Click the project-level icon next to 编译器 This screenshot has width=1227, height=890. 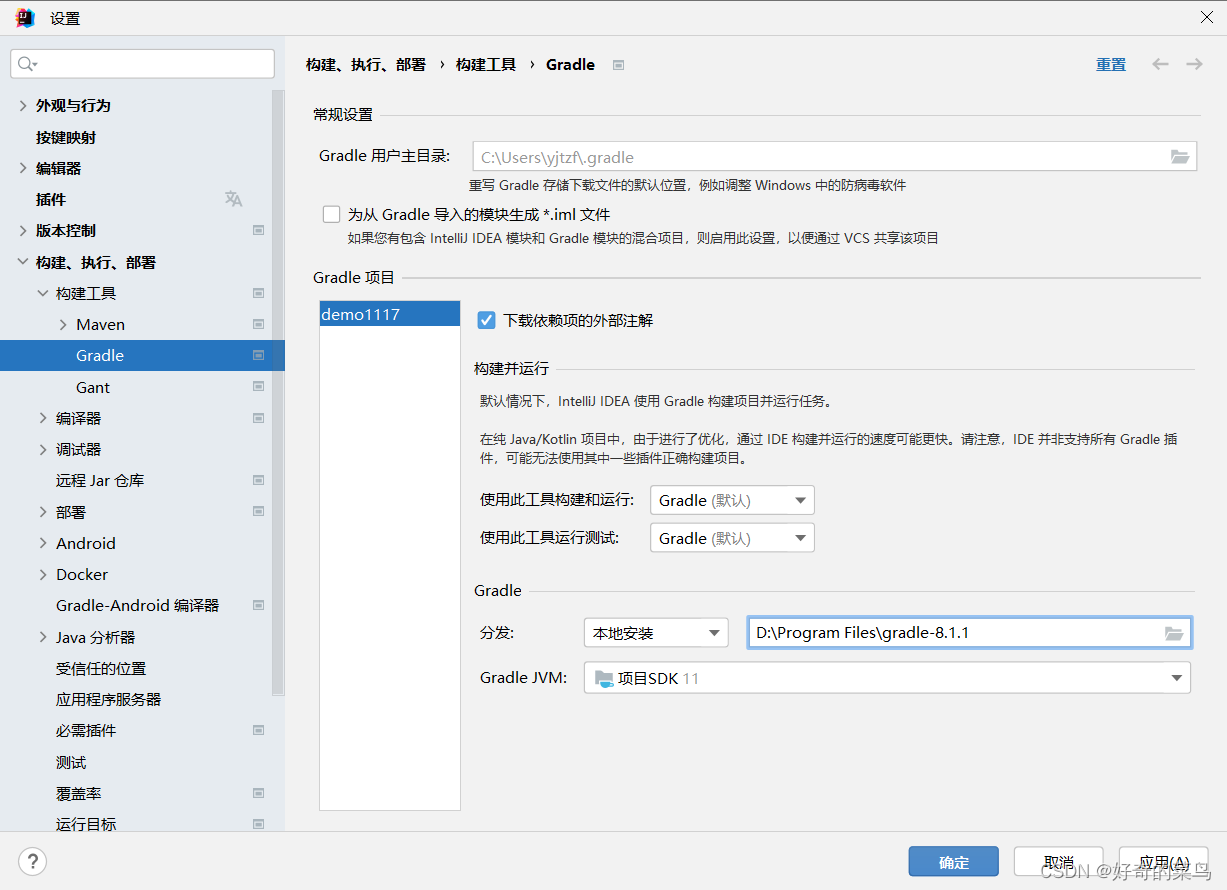(x=258, y=418)
